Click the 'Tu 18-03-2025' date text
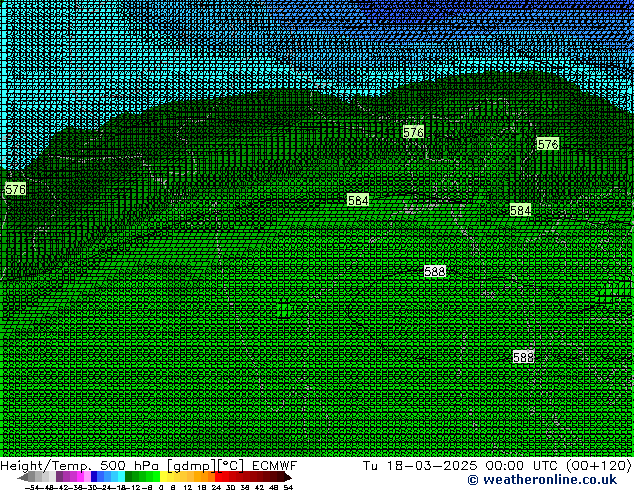 pos(419,465)
